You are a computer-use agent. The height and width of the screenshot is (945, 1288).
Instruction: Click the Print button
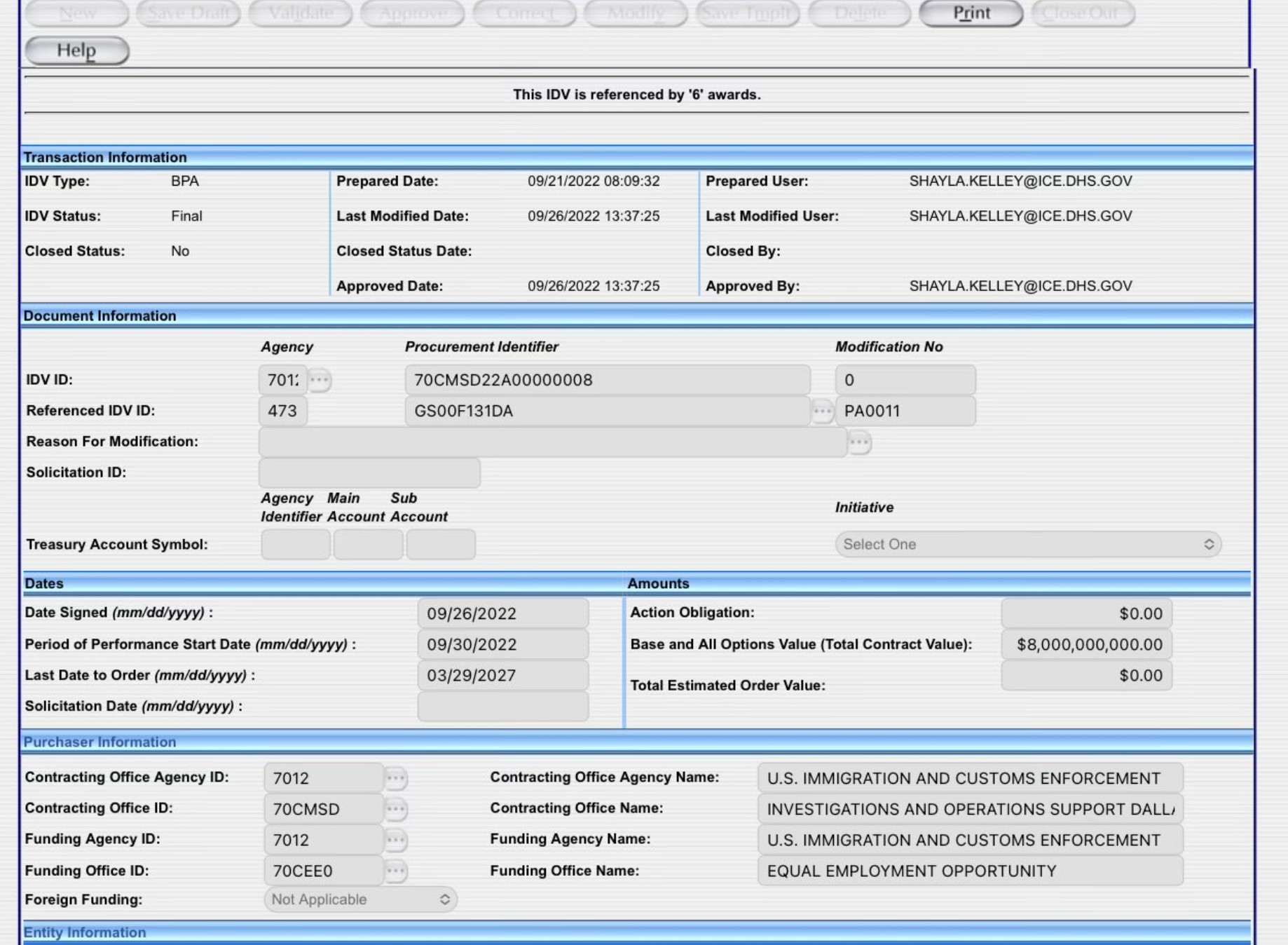pos(971,13)
